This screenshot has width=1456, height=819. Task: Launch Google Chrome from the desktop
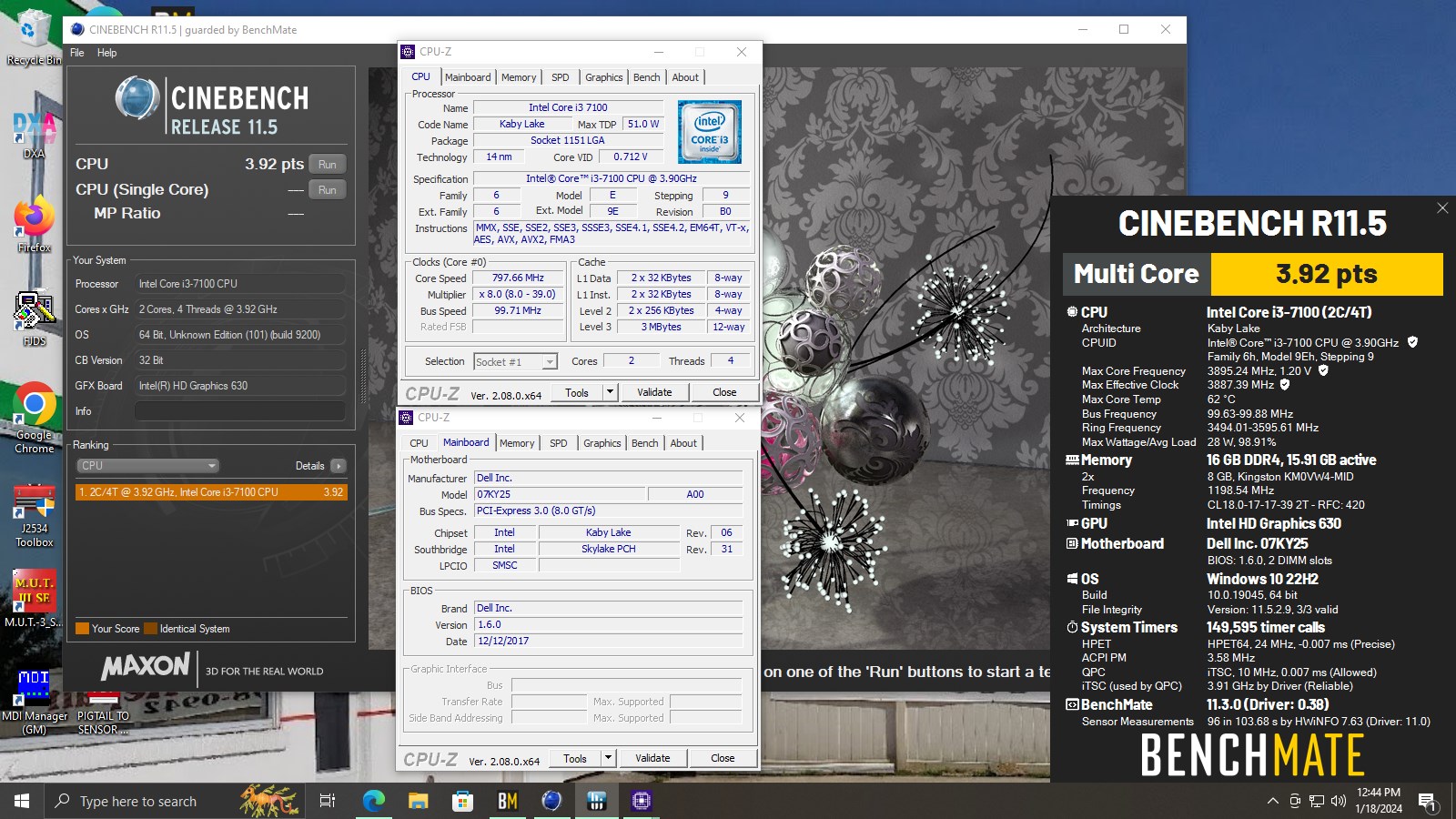(34, 419)
